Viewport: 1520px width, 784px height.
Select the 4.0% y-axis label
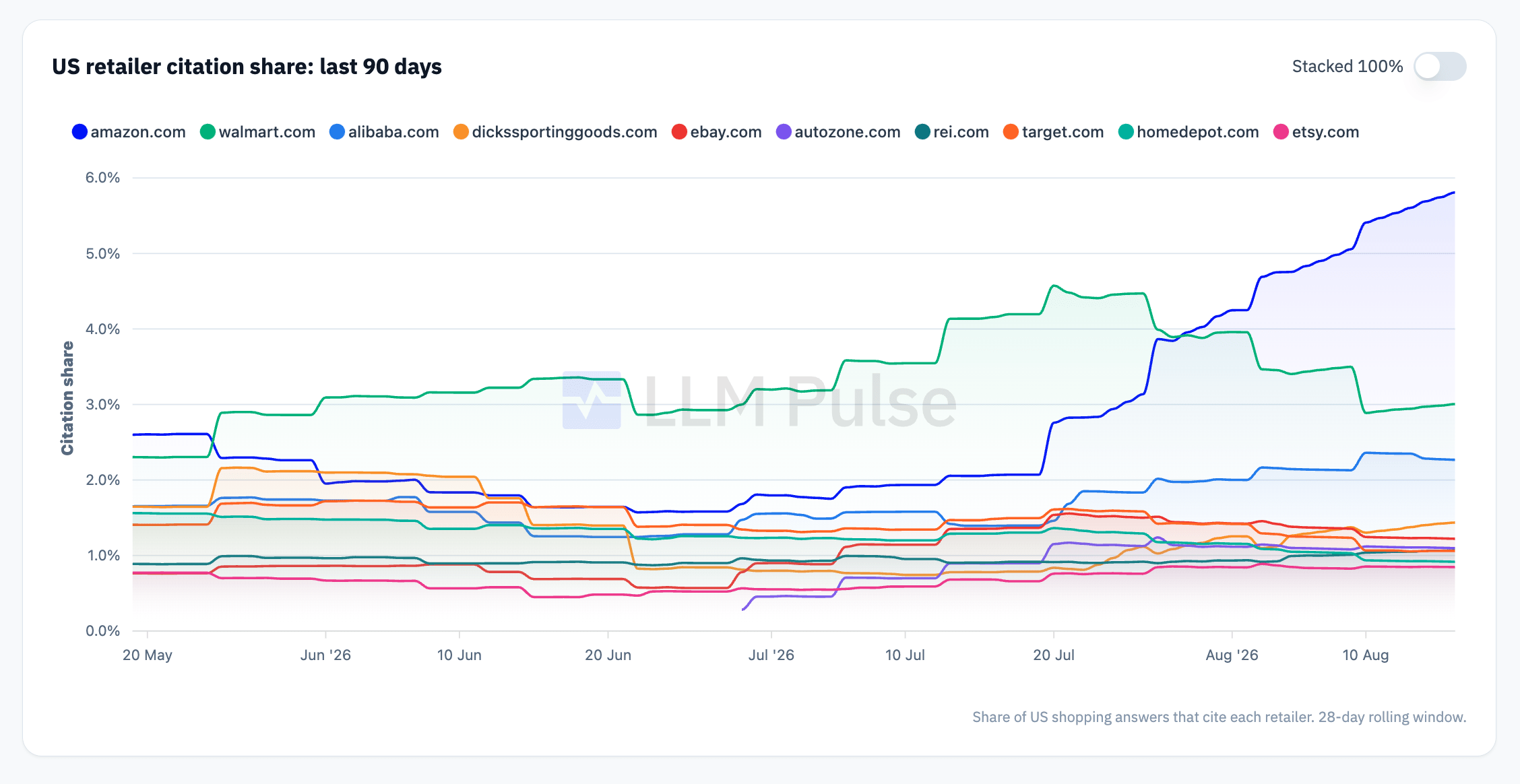click(102, 329)
